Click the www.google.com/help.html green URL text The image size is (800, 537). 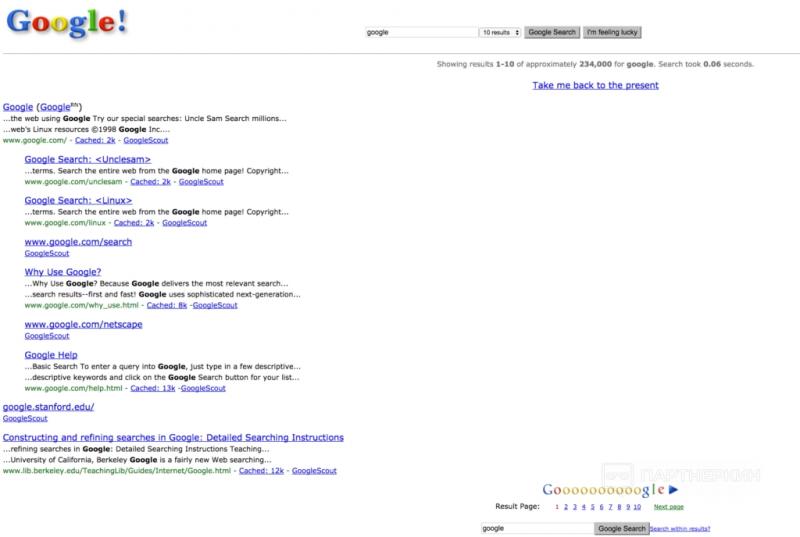coord(73,389)
